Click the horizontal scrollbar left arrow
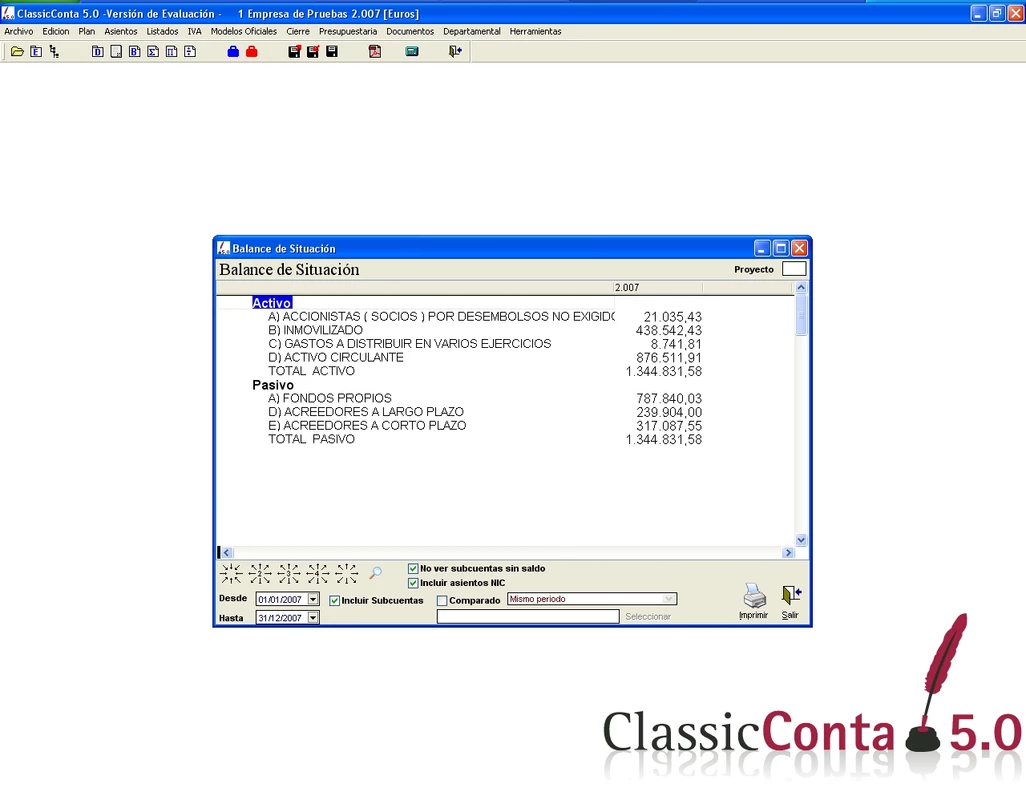Viewport: 1026px width, 800px height. pos(226,553)
